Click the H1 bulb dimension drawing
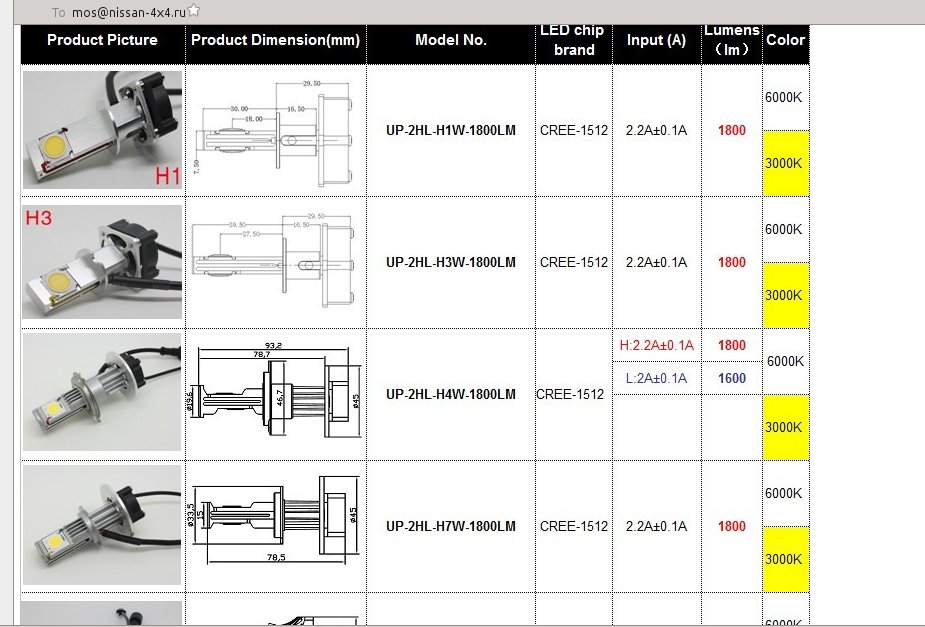The image size is (925, 627). 274,132
